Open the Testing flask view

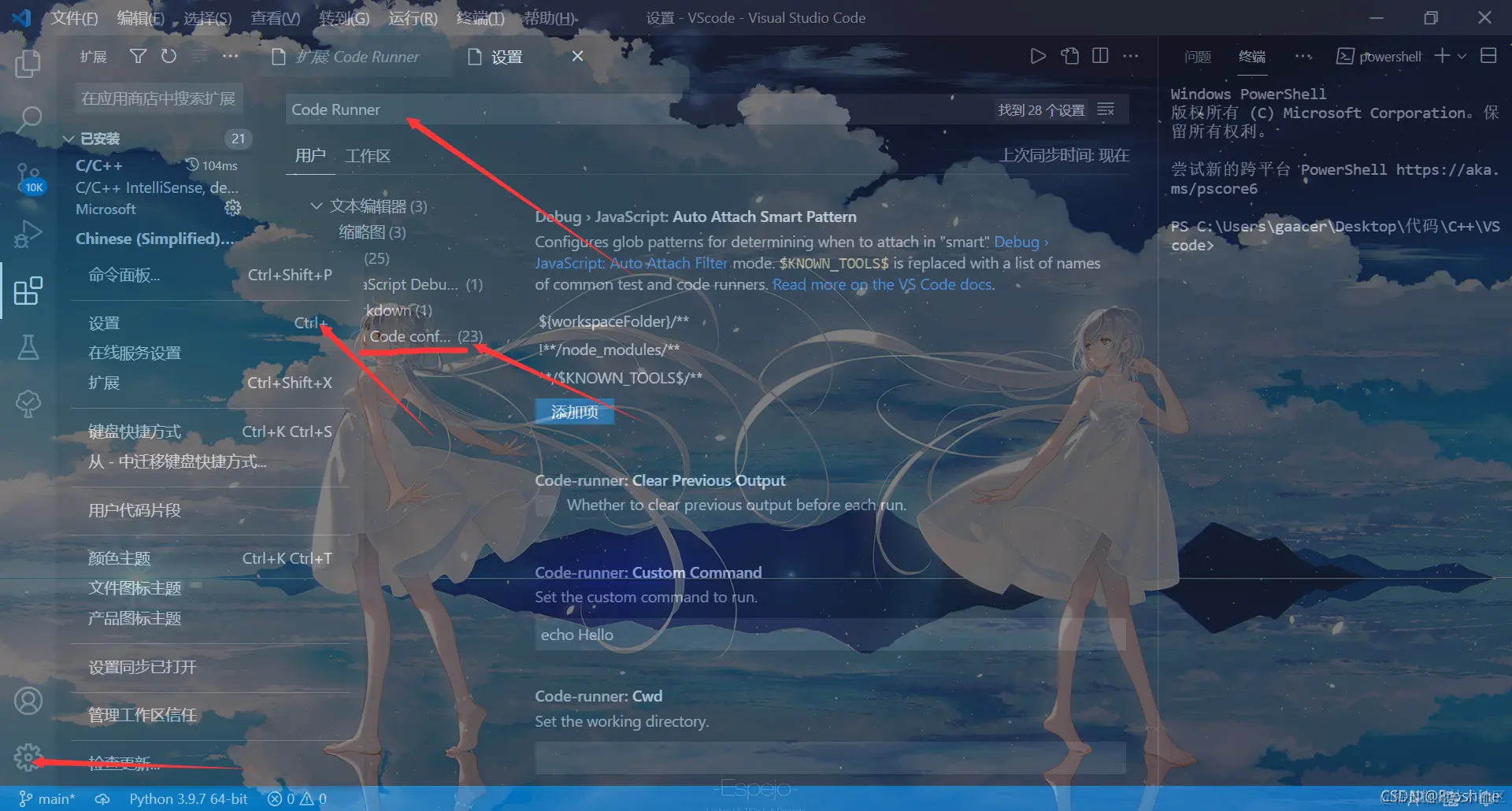tap(28, 346)
